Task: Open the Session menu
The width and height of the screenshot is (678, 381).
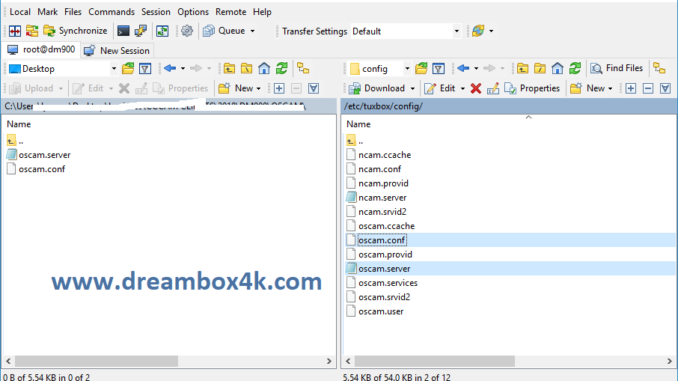Action: [156, 12]
